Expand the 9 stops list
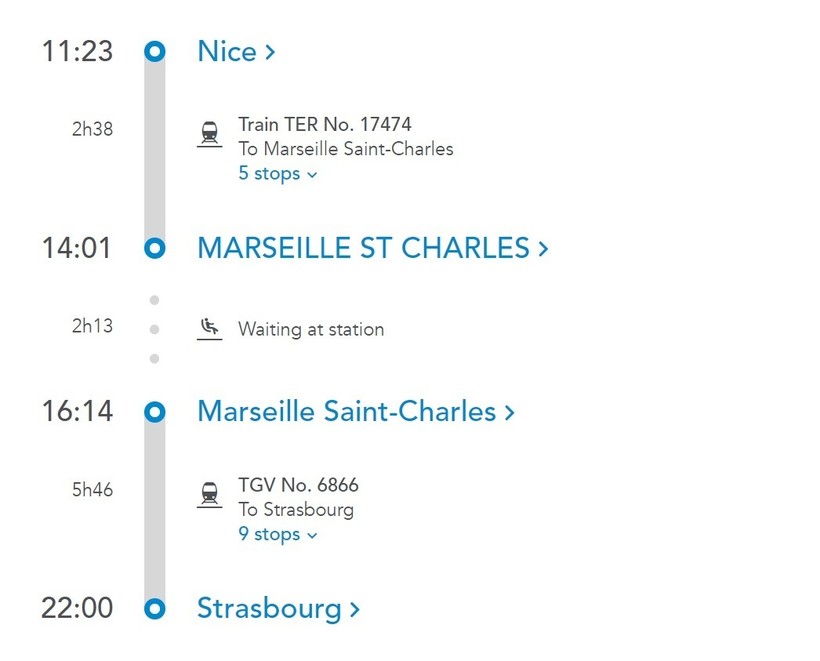This screenshot has width=820, height=661. click(278, 534)
